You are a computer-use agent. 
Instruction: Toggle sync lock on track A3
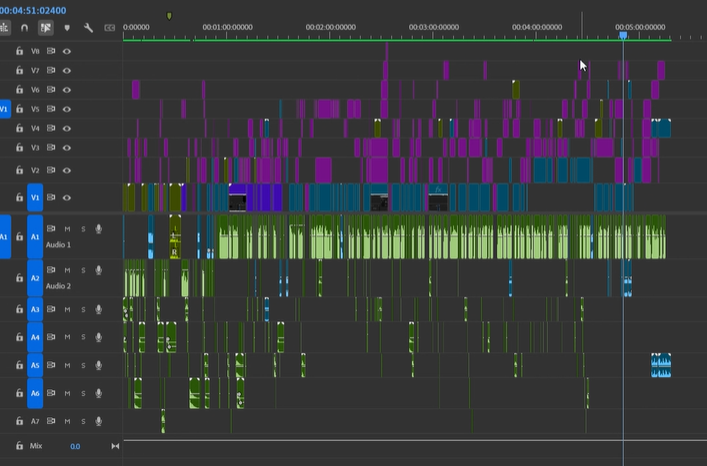(51, 309)
